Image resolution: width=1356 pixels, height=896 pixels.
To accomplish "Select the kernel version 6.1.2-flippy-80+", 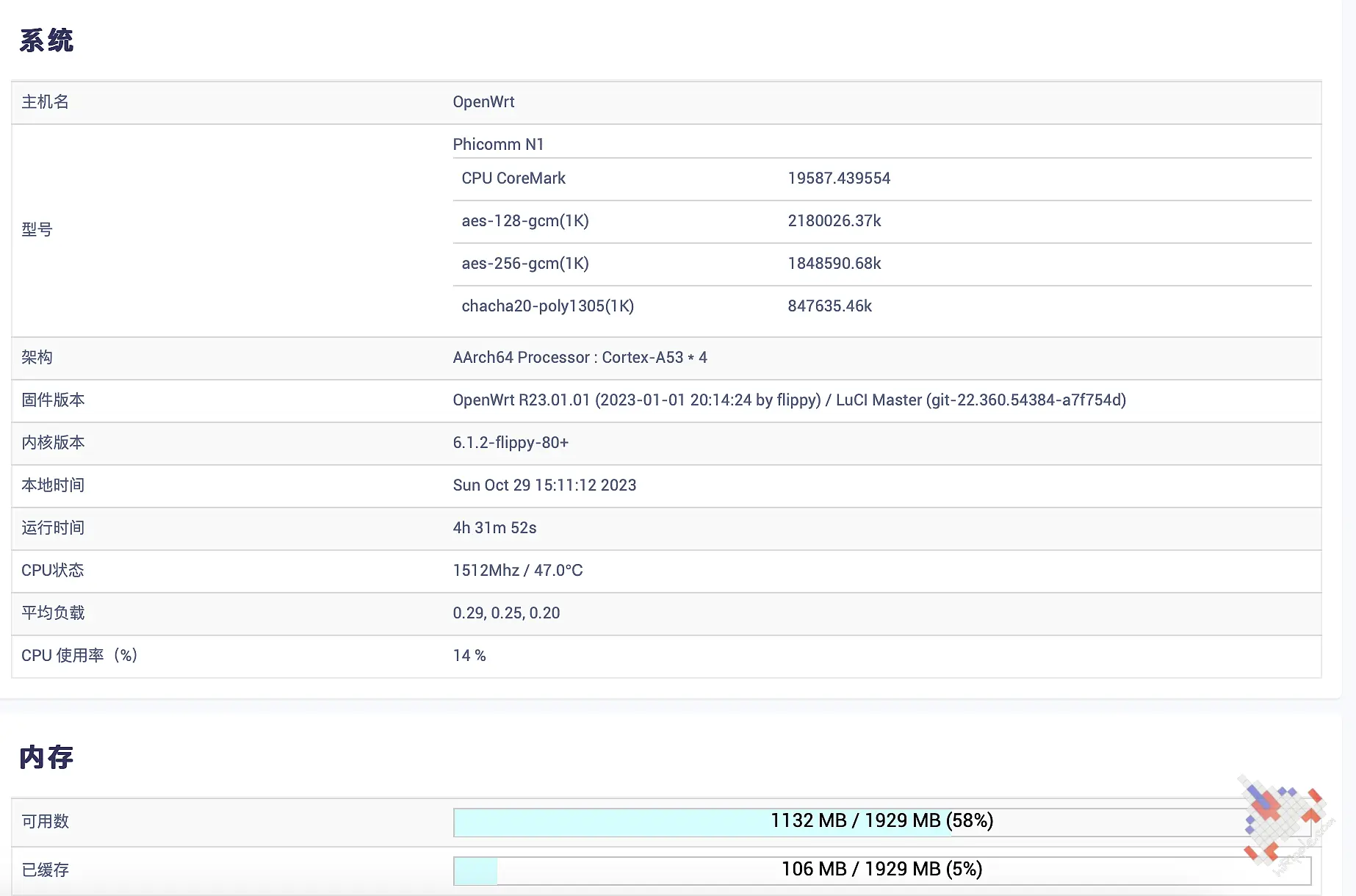I will pyautogui.click(x=511, y=443).
